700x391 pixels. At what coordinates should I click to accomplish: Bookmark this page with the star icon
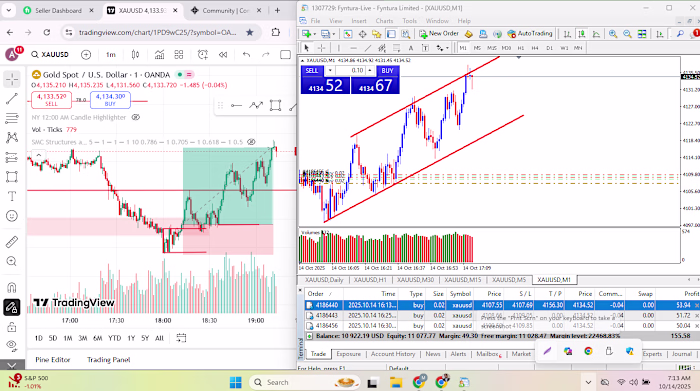(x=250, y=32)
